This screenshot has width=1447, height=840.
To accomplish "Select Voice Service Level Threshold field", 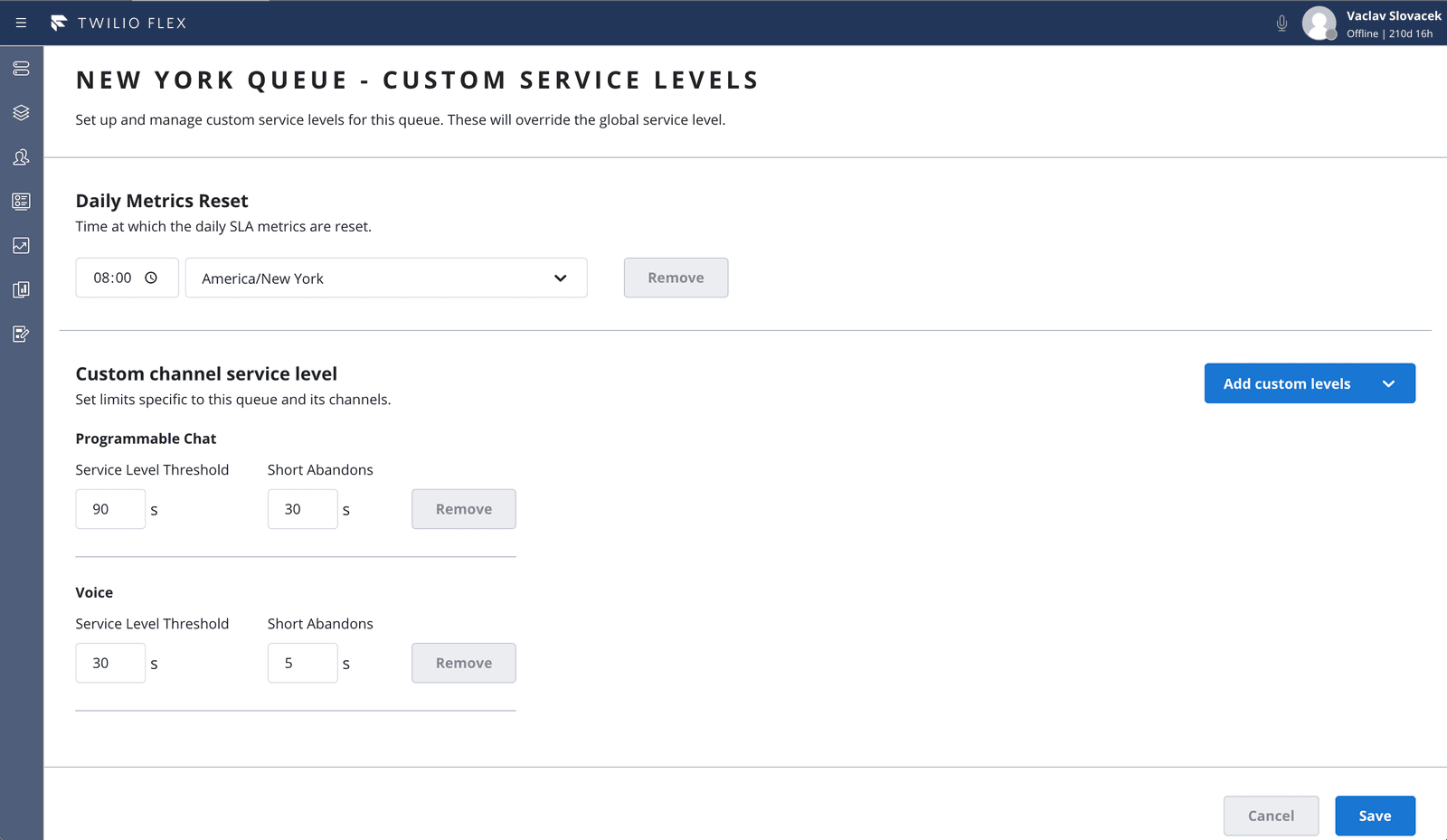I will click(110, 663).
